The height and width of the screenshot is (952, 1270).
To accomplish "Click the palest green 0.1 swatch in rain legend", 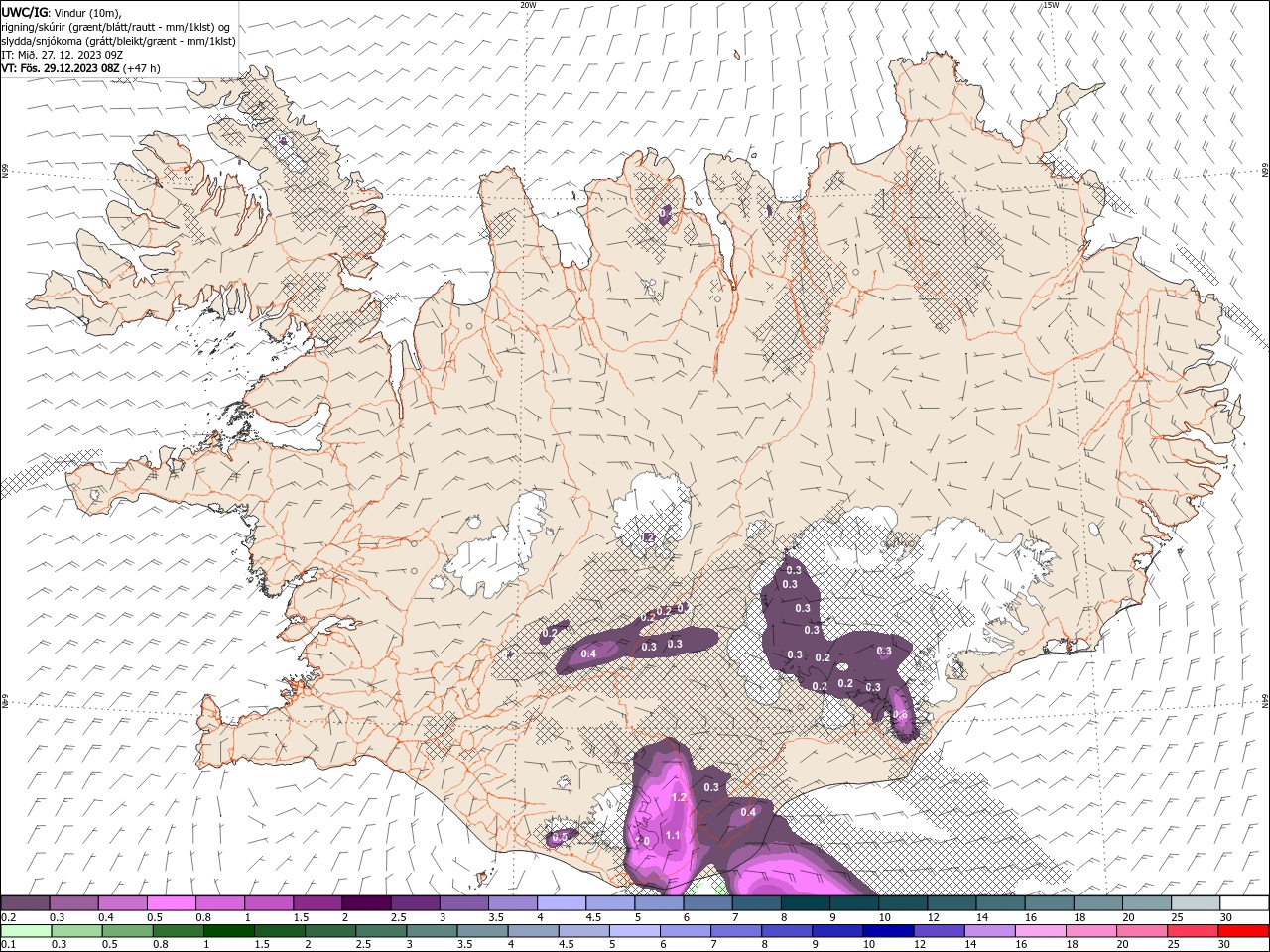I will click(x=26, y=931).
